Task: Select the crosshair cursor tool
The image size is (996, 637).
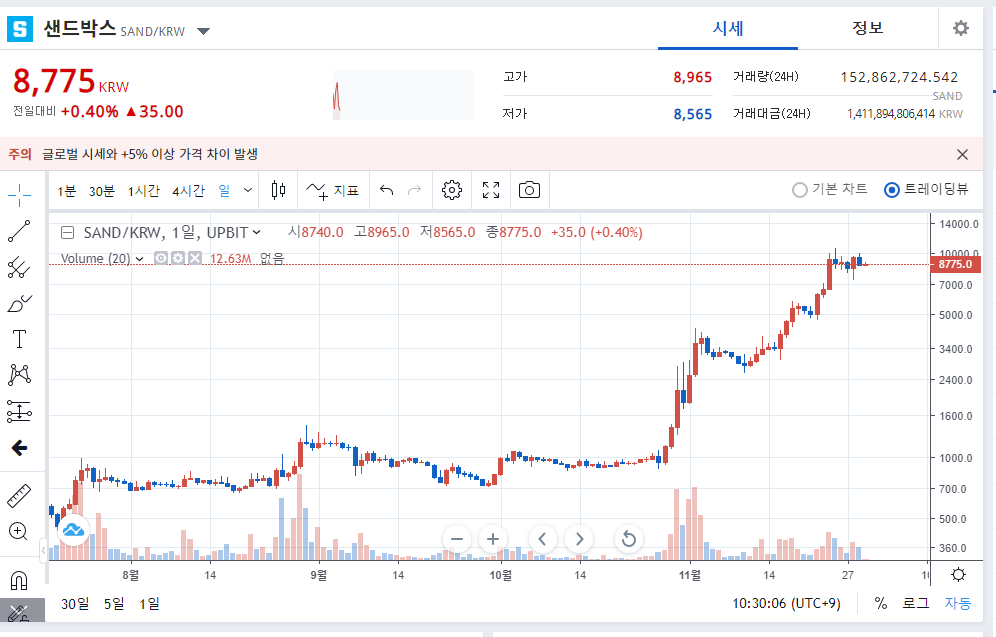Action: (x=19, y=196)
